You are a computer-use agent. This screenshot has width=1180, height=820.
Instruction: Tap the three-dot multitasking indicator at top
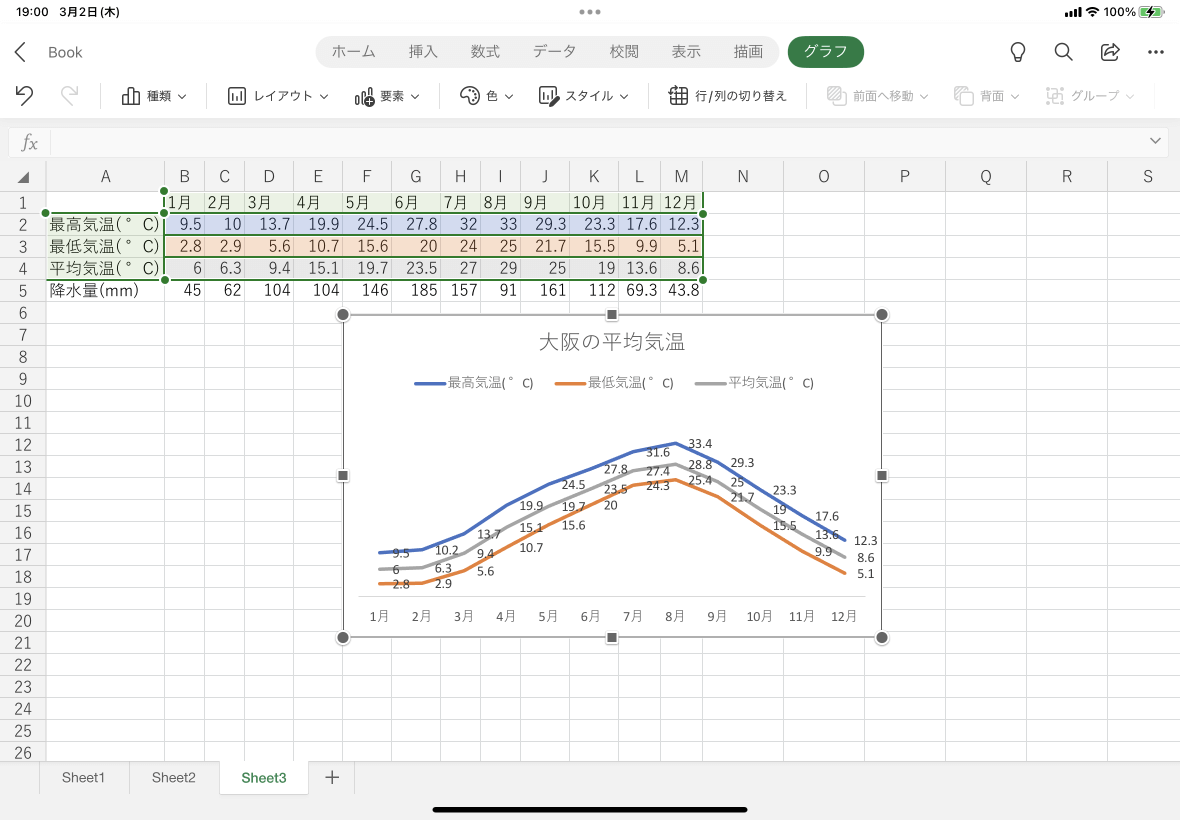coord(590,12)
